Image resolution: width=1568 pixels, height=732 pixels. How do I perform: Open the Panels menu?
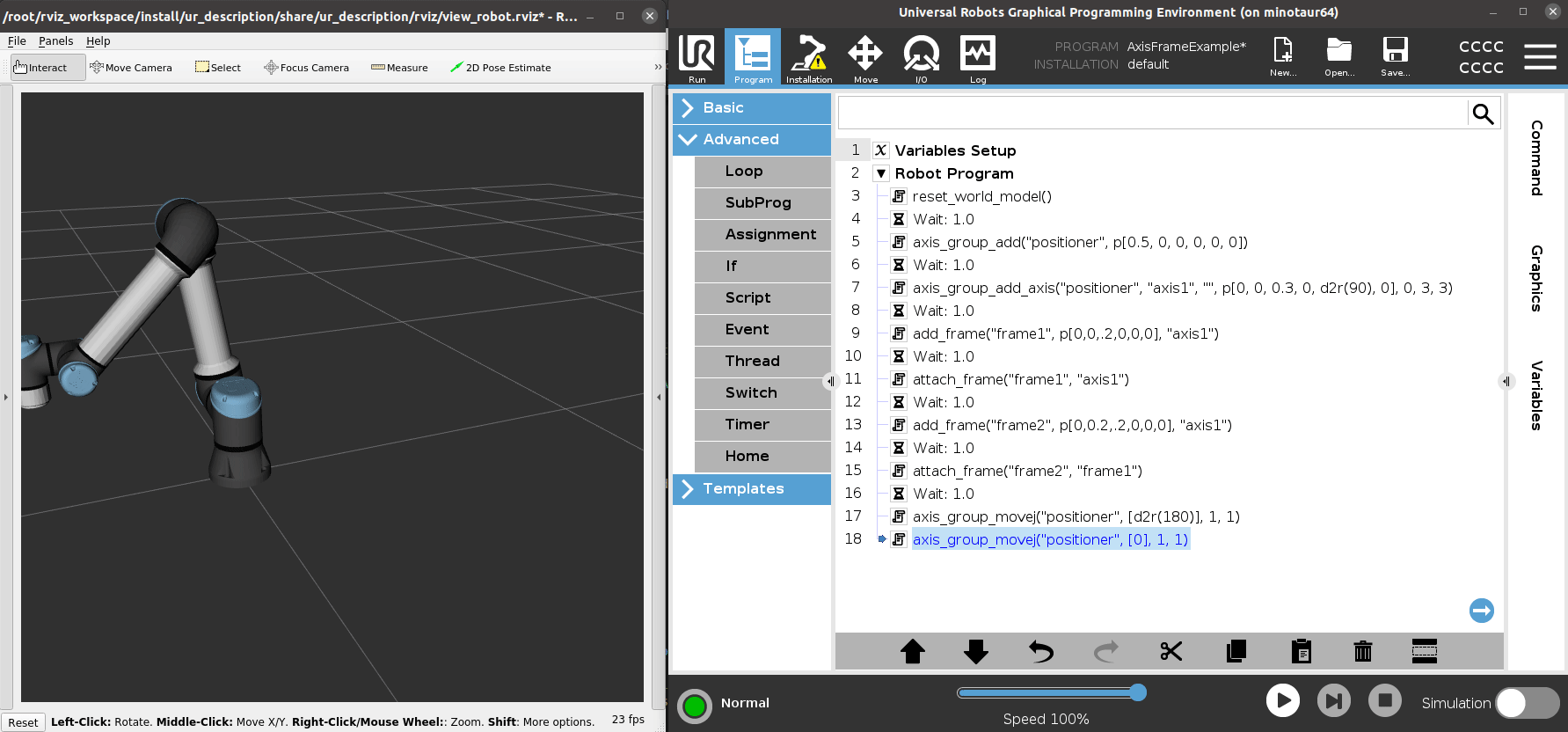point(55,41)
